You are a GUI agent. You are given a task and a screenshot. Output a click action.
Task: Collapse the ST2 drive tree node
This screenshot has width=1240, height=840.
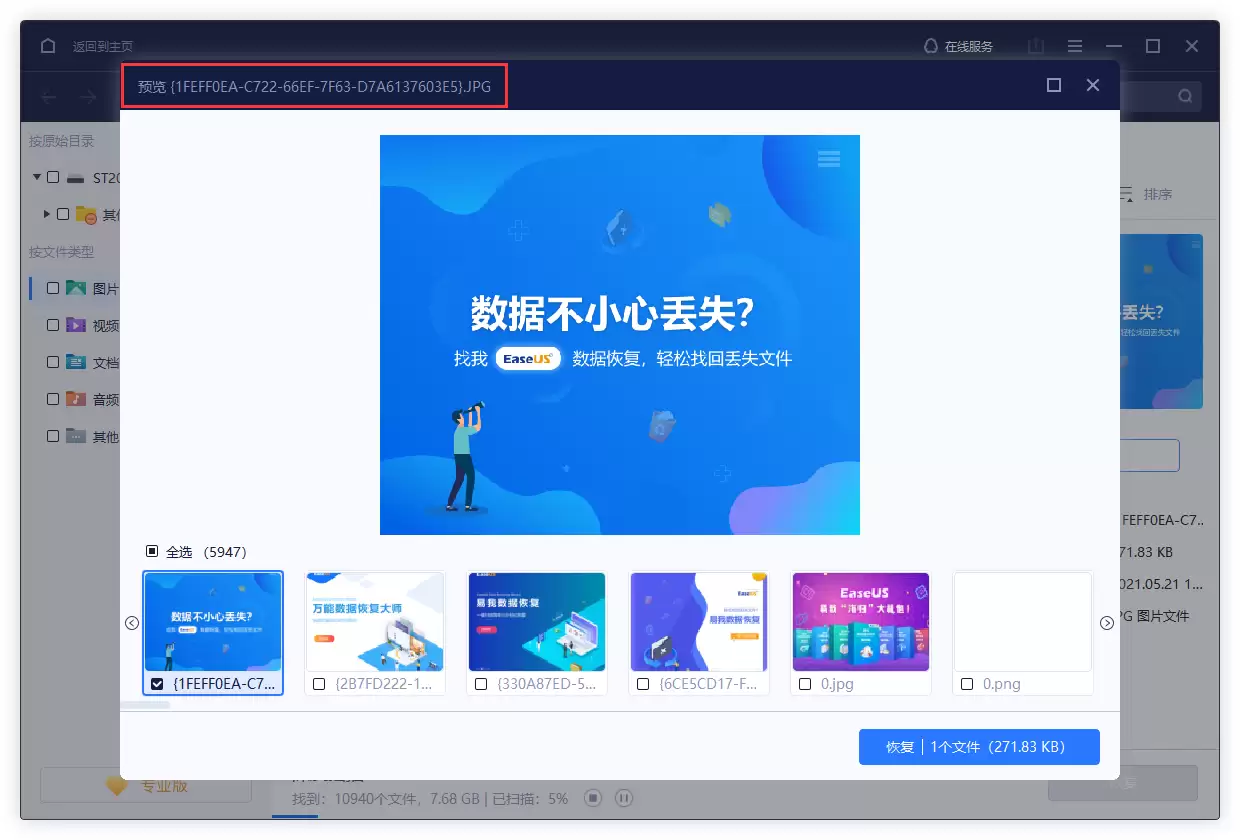[36, 176]
